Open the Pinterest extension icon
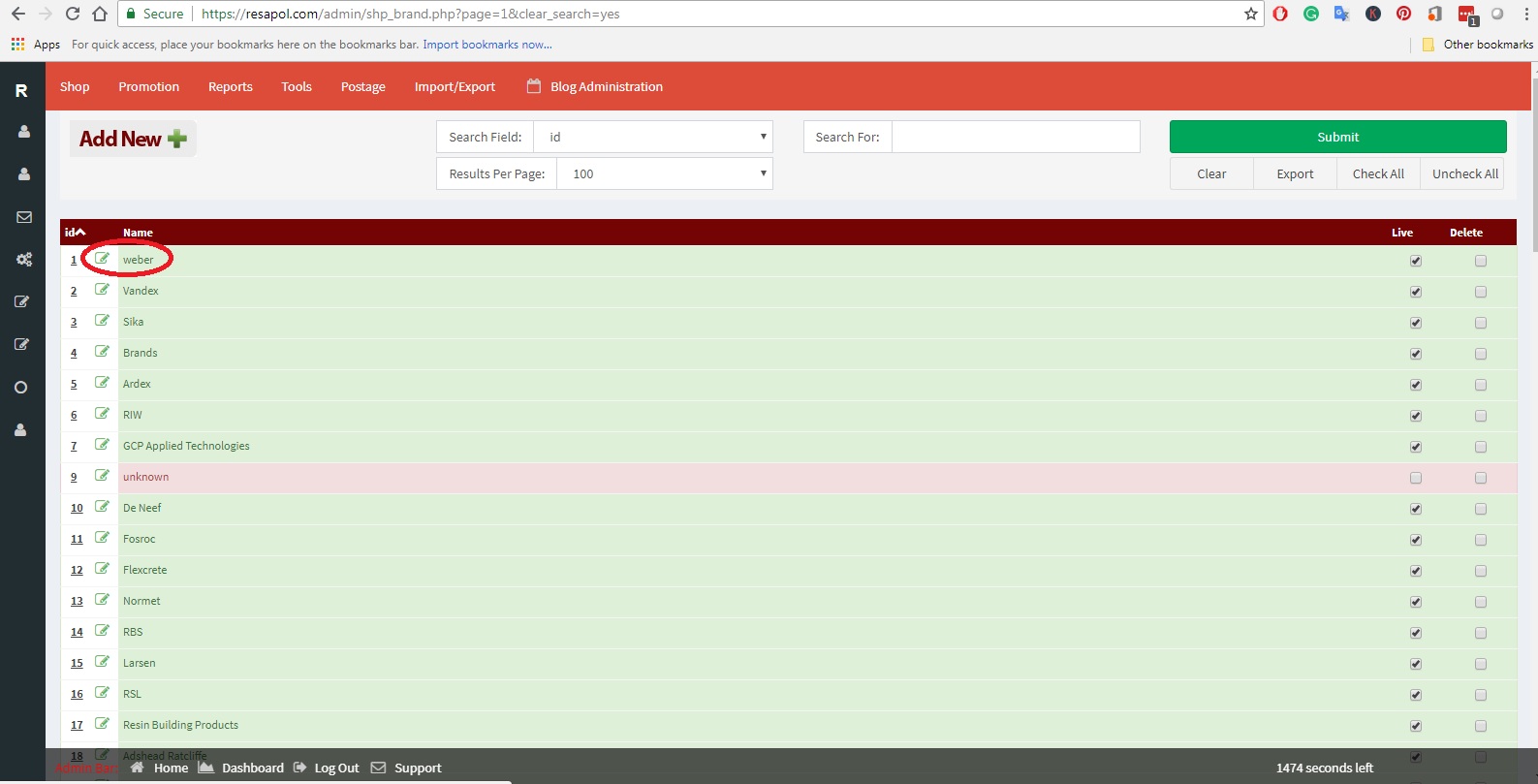Viewport: 1538px width, 784px height. coord(1403,14)
